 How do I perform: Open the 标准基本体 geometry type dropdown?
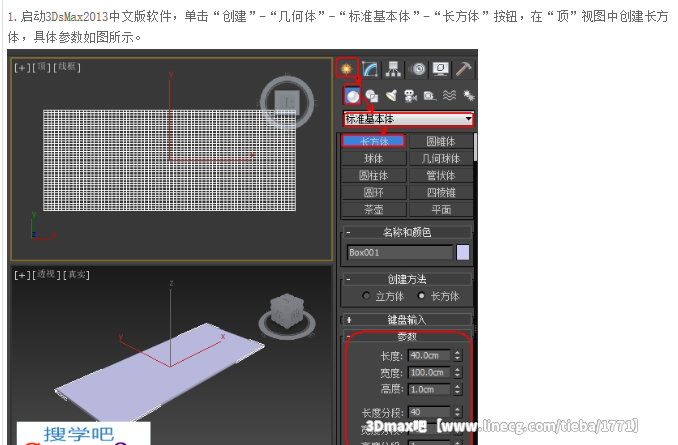pyautogui.click(x=408, y=118)
